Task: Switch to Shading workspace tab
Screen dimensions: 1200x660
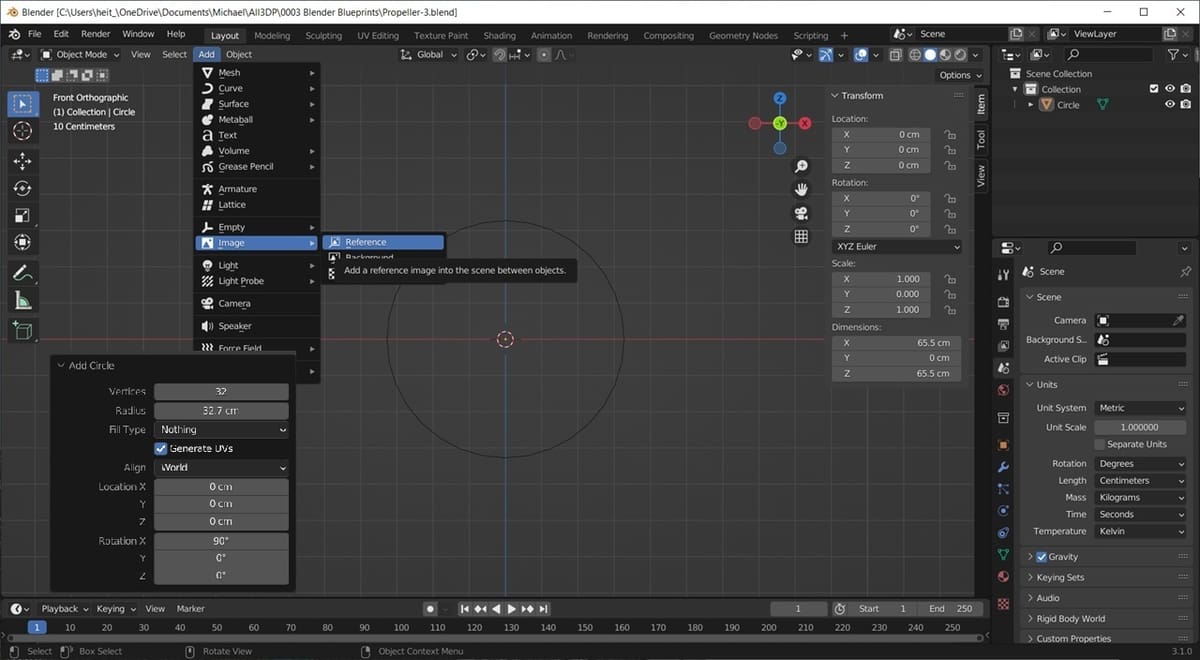Action: click(499, 35)
